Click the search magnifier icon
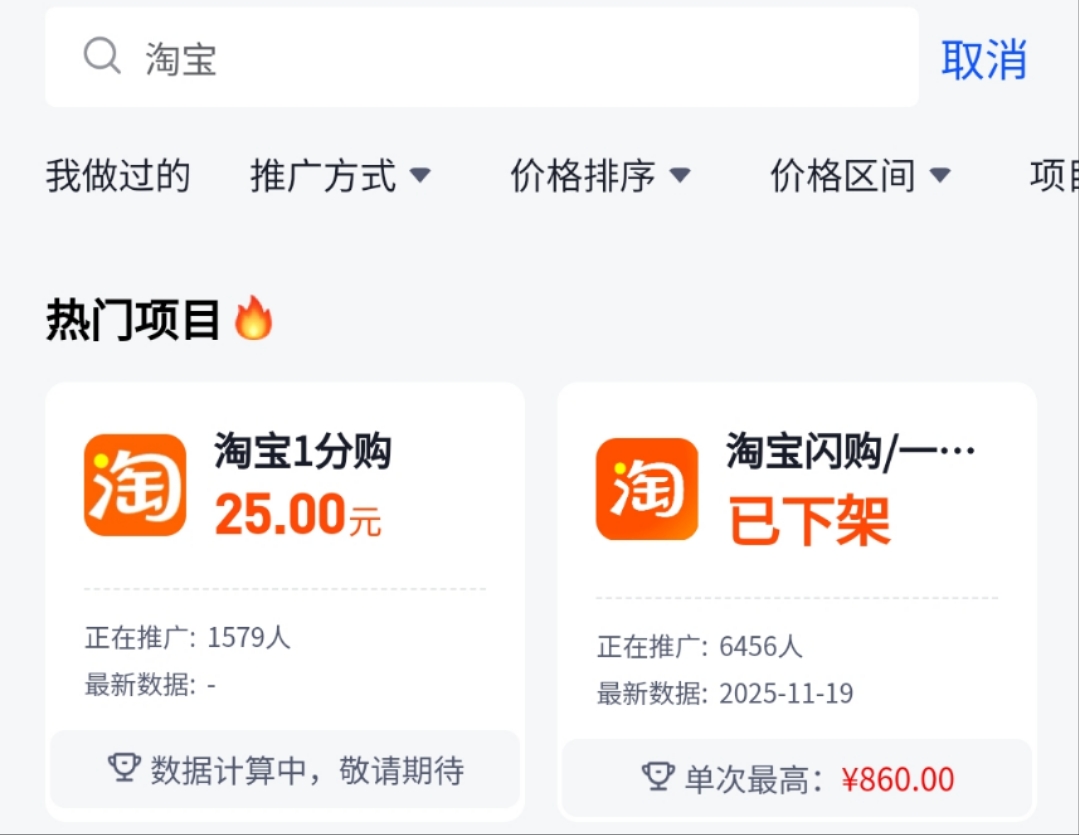This screenshot has width=1079, height=835. (x=102, y=56)
